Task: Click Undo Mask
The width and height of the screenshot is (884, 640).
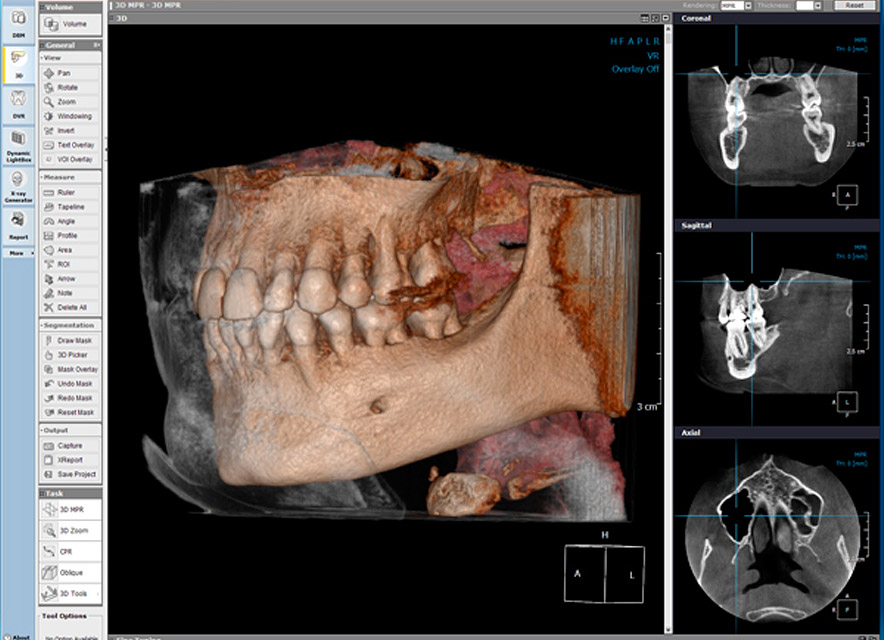Action: pos(70,383)
